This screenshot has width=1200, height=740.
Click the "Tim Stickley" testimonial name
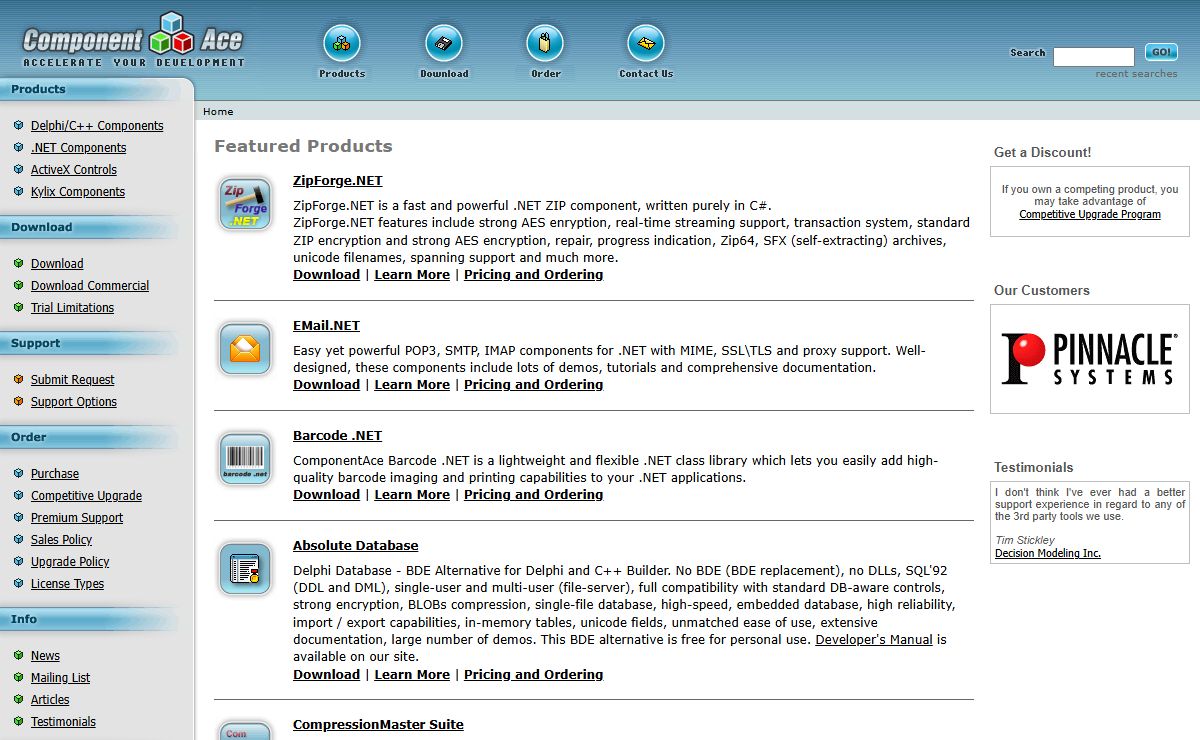[1025, 541]
